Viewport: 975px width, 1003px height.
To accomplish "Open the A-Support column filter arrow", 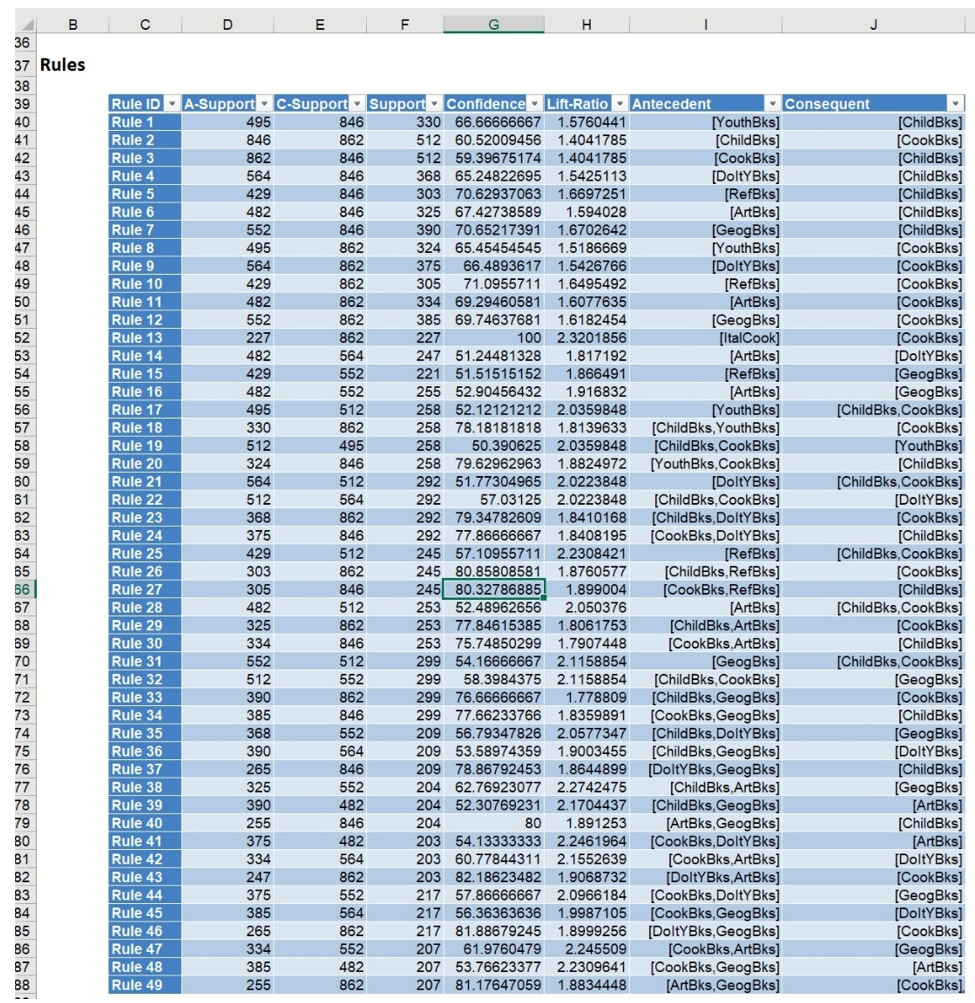I will (x=264, y=104).
